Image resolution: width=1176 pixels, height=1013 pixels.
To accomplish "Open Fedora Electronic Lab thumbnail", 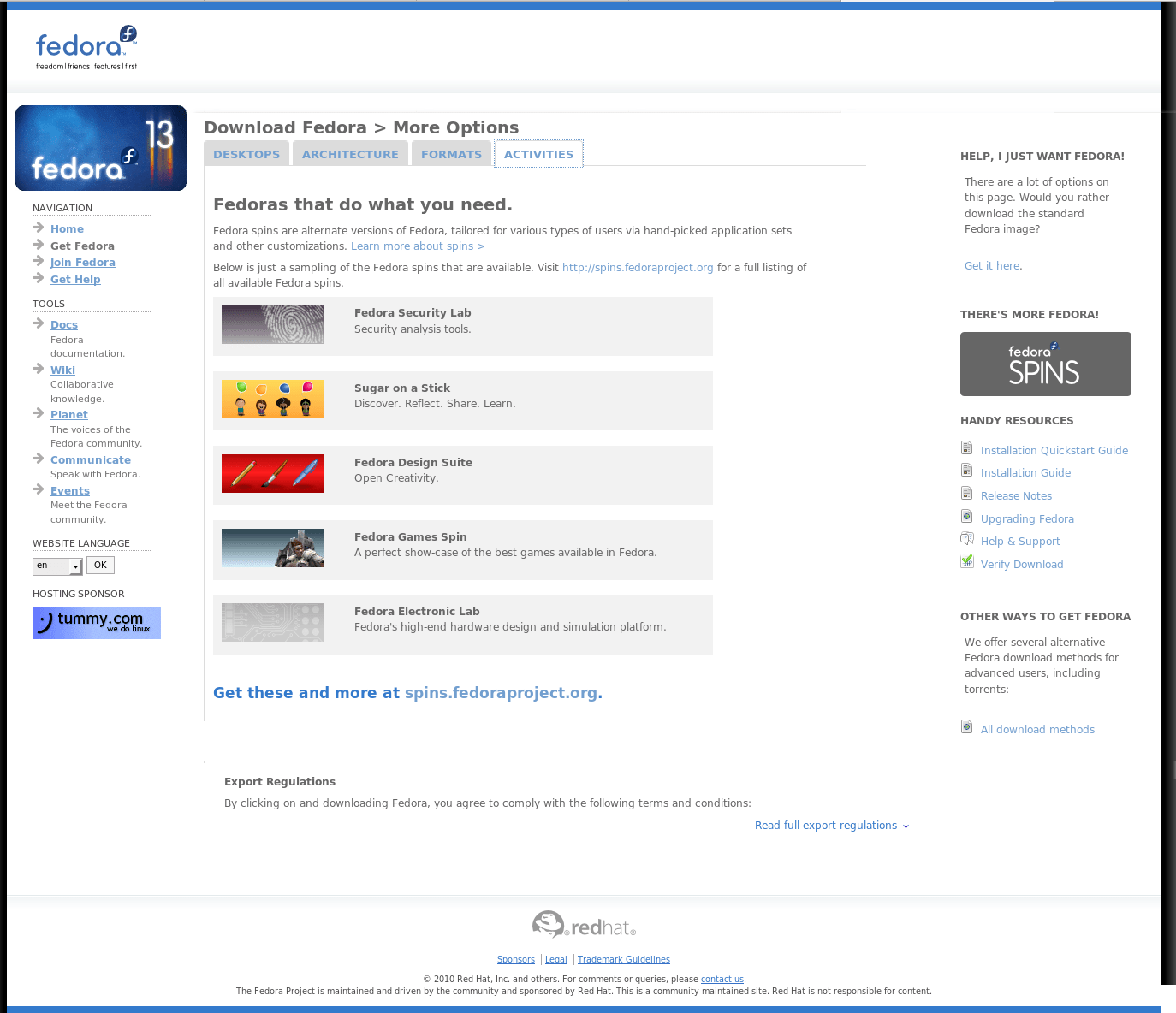I will 273,622.
